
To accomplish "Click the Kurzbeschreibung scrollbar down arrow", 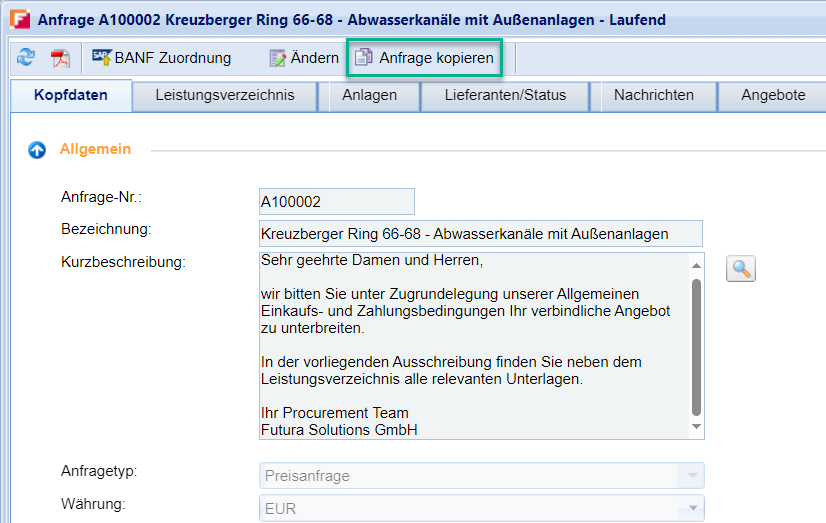I will click(x=696, y=428).
